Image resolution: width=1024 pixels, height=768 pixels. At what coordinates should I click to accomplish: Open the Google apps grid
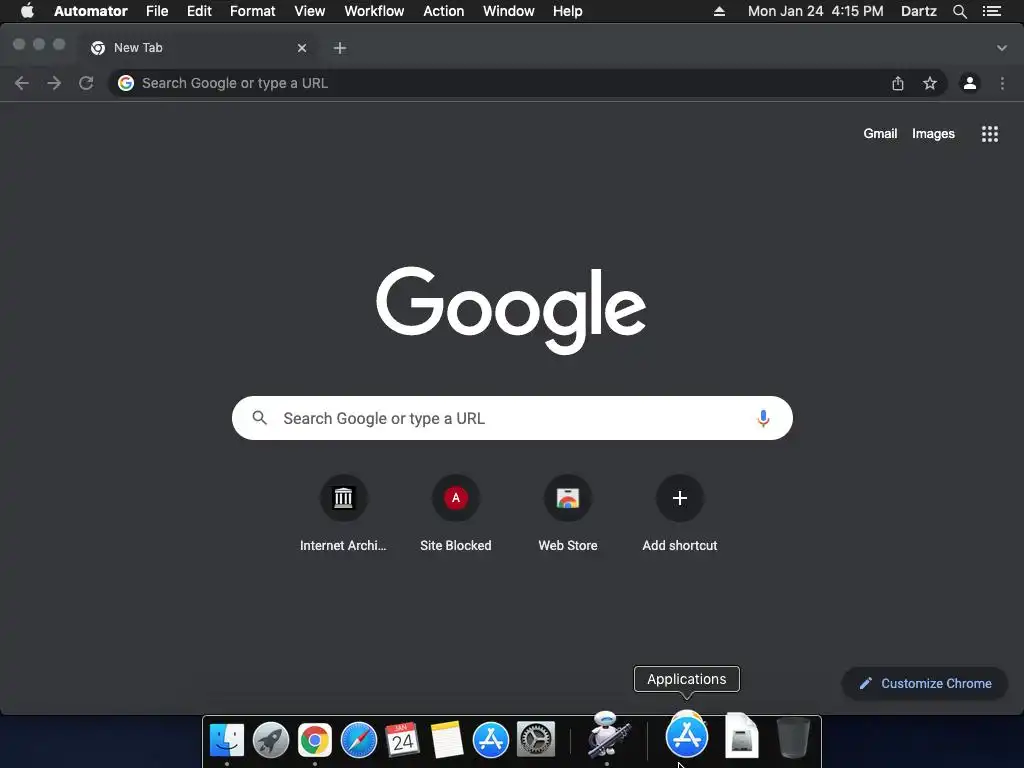[x=990, y=134]
